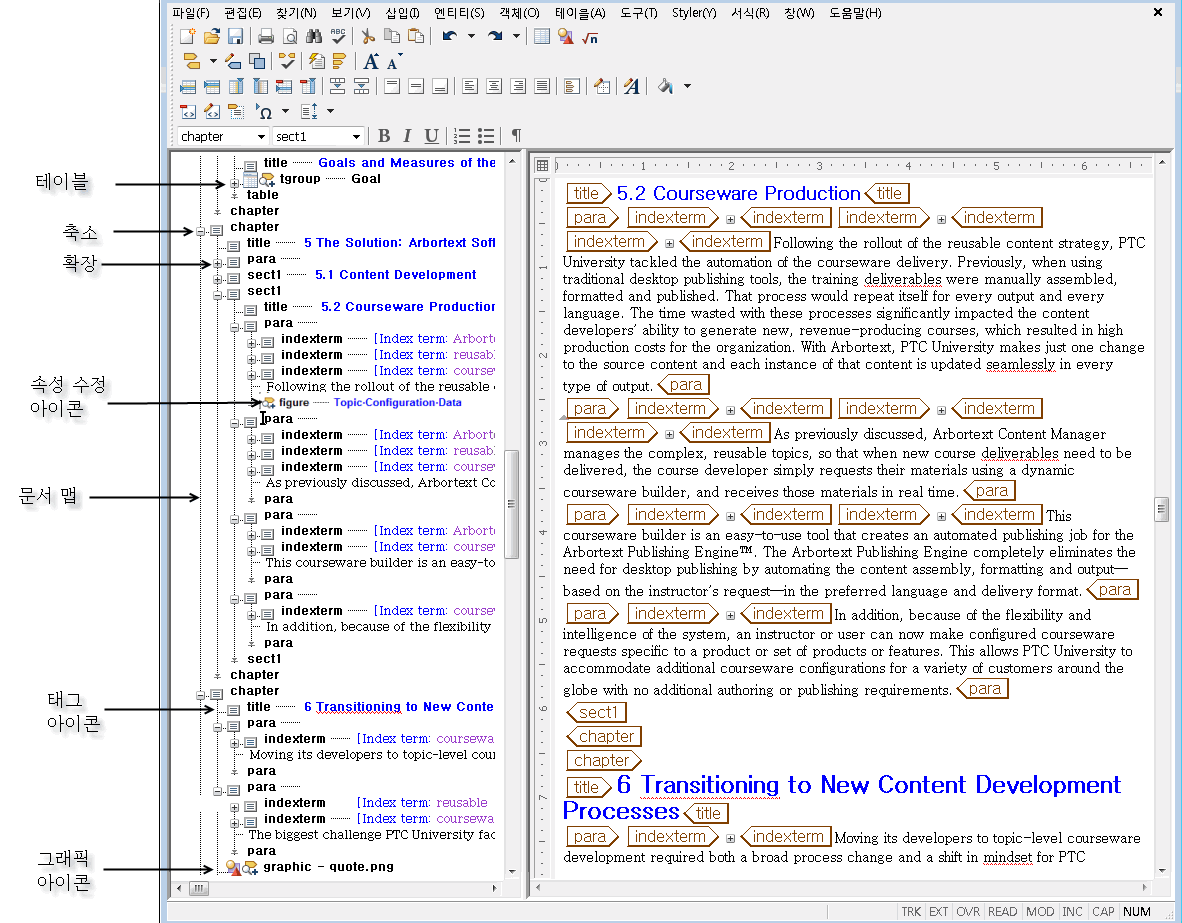Open Print Preview from the toolbar

point(289,36)
